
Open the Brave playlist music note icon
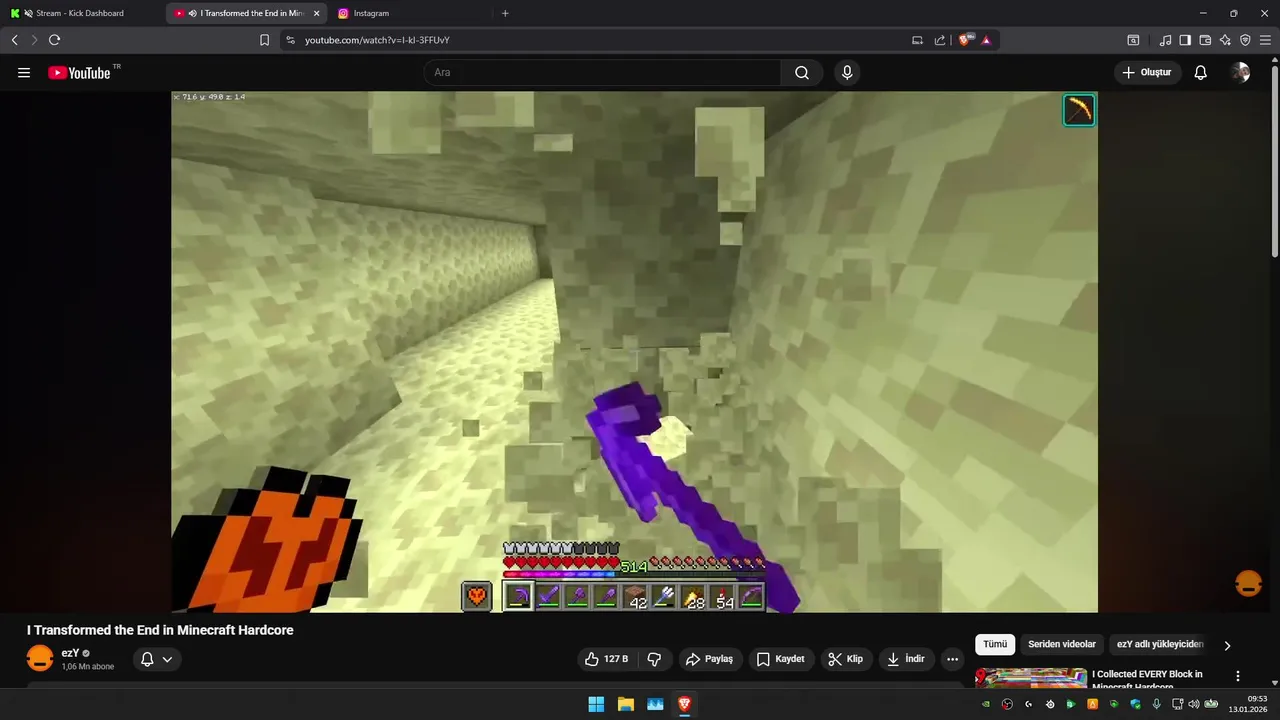[x=1165, y=40]
